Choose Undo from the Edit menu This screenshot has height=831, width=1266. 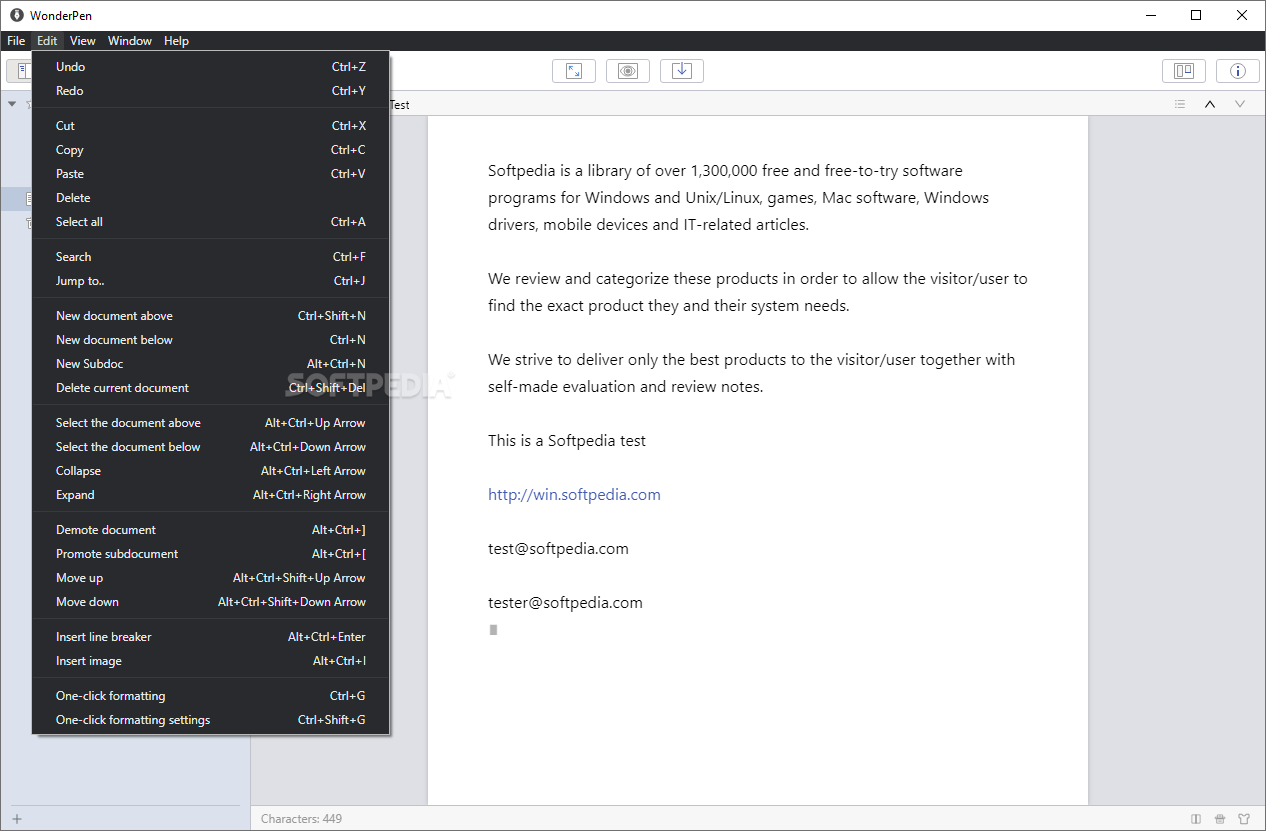click(211, 67)
